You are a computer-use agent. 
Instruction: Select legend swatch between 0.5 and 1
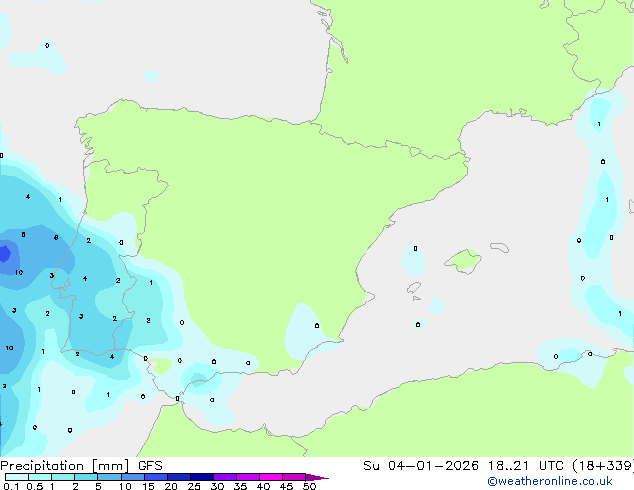tap(40, 477)
